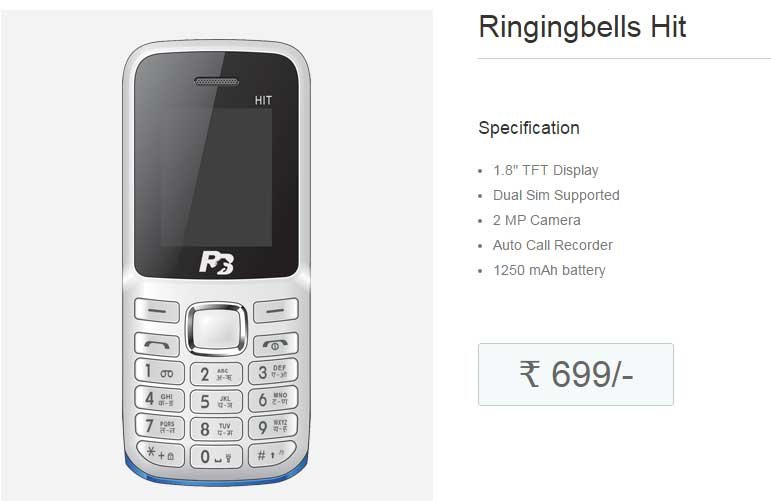771x501 pixels.
Task: Click the star key on keypad
Action: tap(160, 454)
